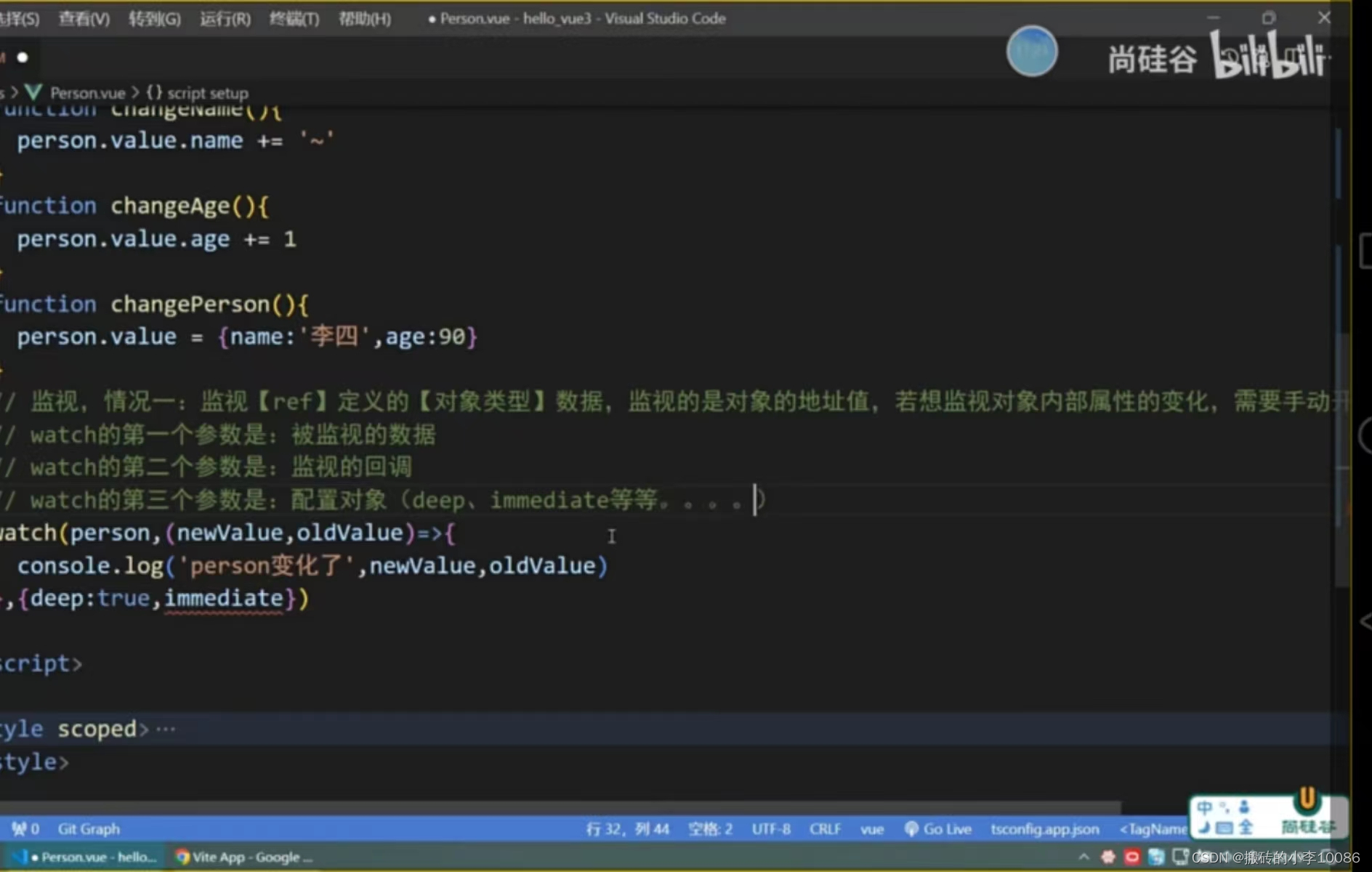Image resolution: width=1372 pixels, height=872 pixels.
Task: Open the 终端(T) menu
Action: tap(293, 19)
